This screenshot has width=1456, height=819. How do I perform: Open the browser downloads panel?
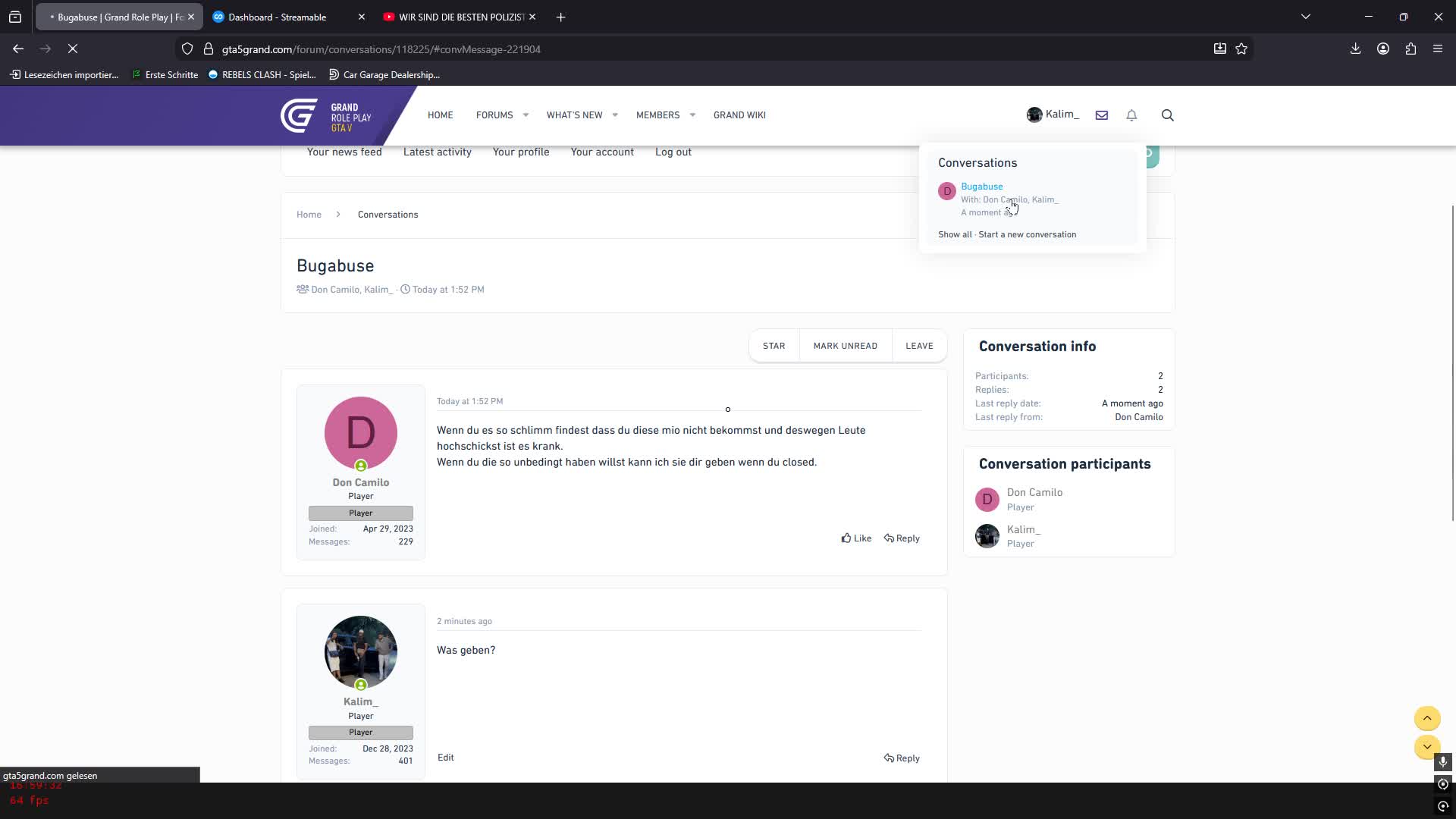[1355, 49]
